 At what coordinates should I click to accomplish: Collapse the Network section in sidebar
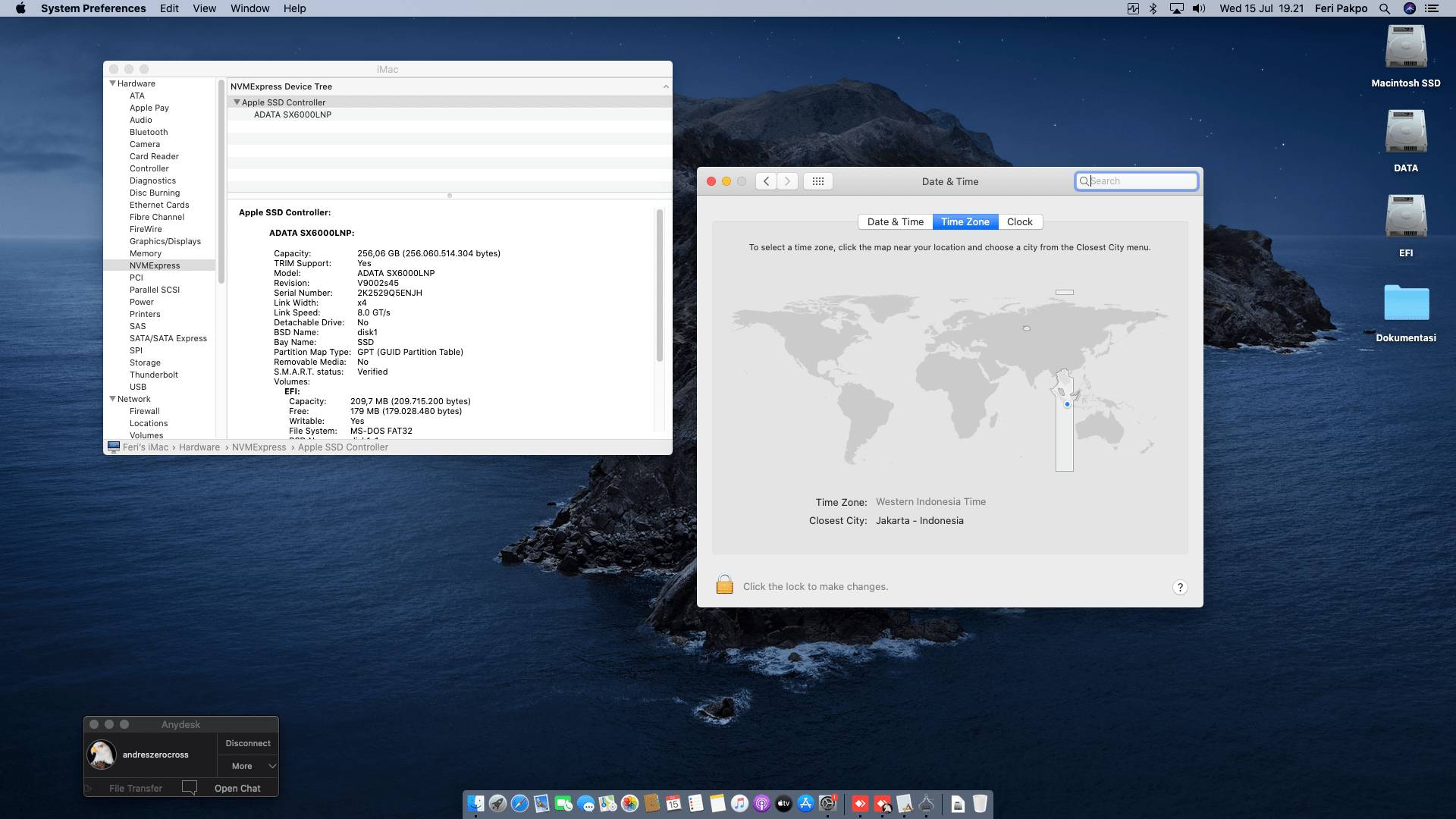[x=113, y=399]
